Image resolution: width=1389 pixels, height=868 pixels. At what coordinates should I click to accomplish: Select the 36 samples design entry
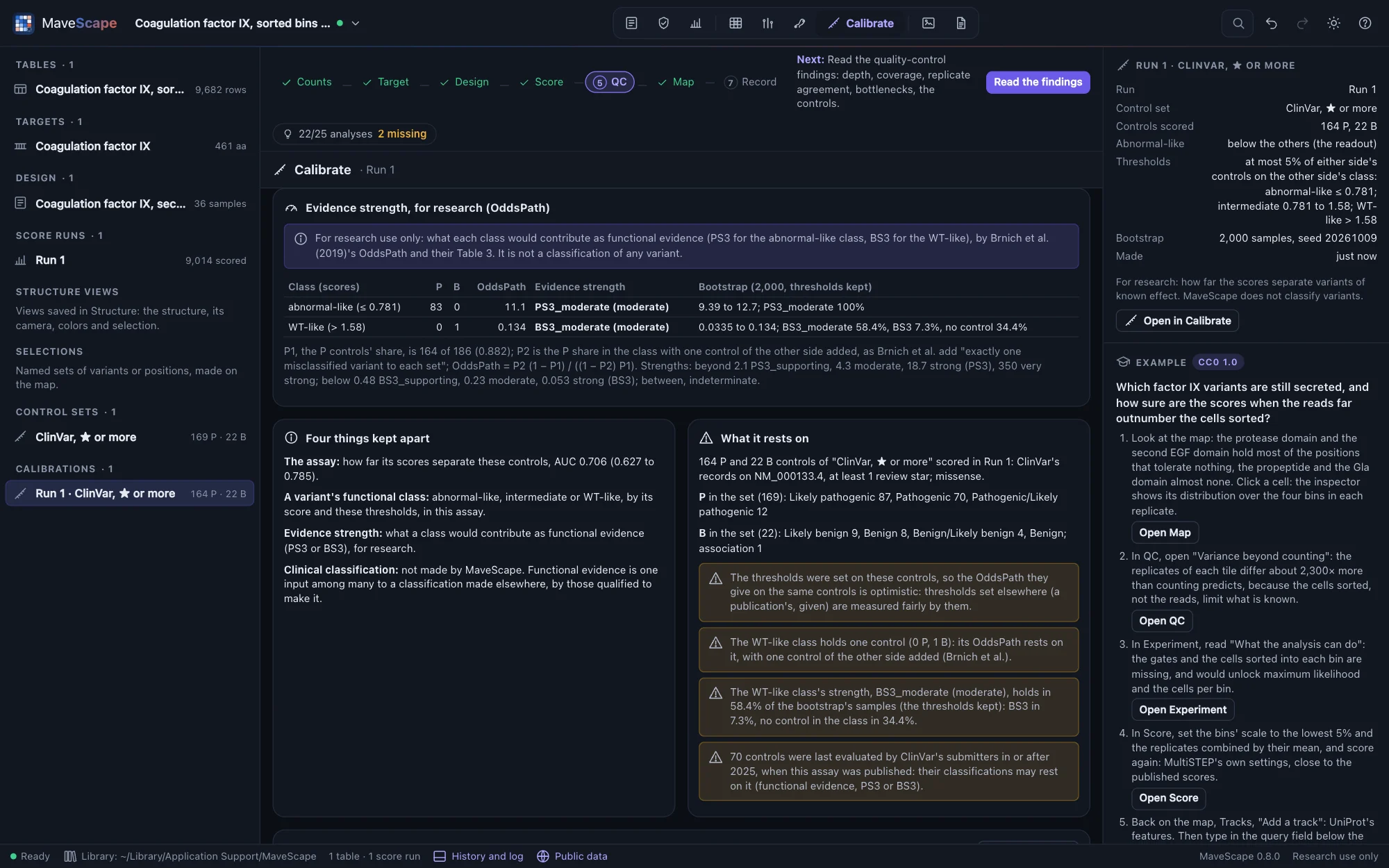[x=130, y=203]
